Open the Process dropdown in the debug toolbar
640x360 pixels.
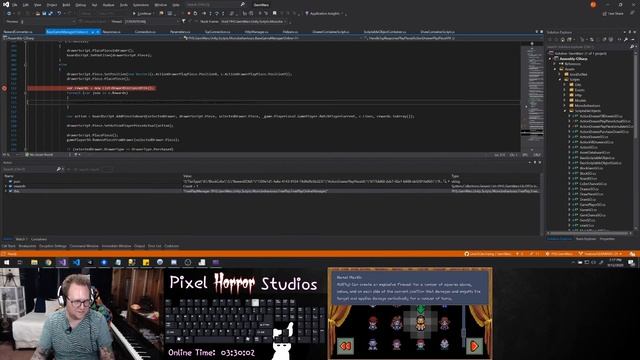(x=48, y=21)
